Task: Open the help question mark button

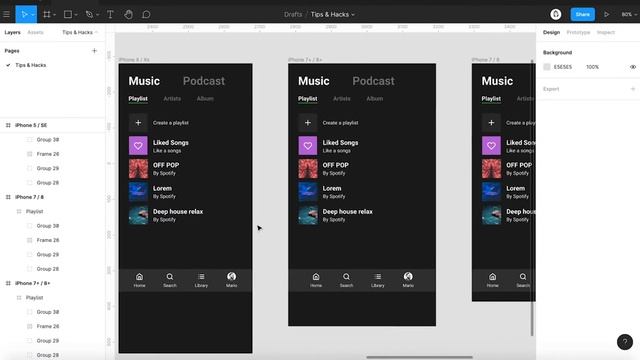Action: pos(624,342)
